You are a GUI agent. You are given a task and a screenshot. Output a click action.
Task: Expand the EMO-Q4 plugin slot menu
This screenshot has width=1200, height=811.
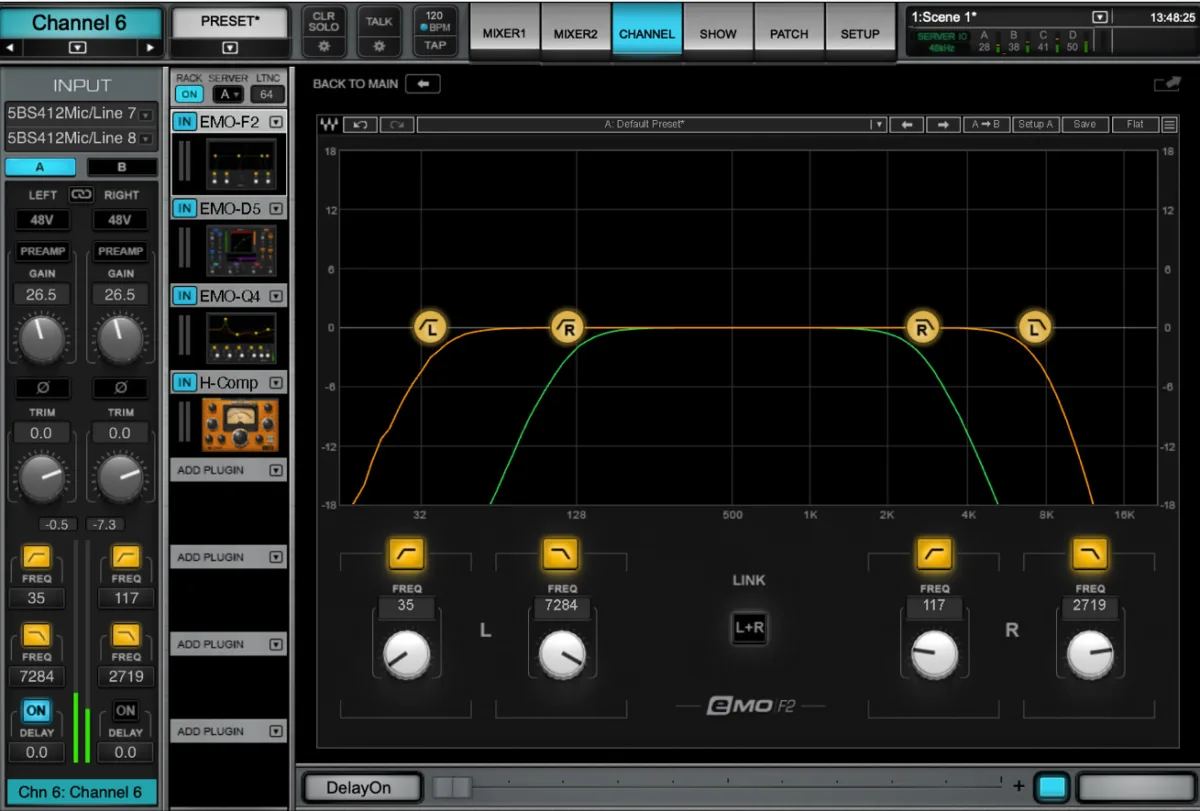276,296
